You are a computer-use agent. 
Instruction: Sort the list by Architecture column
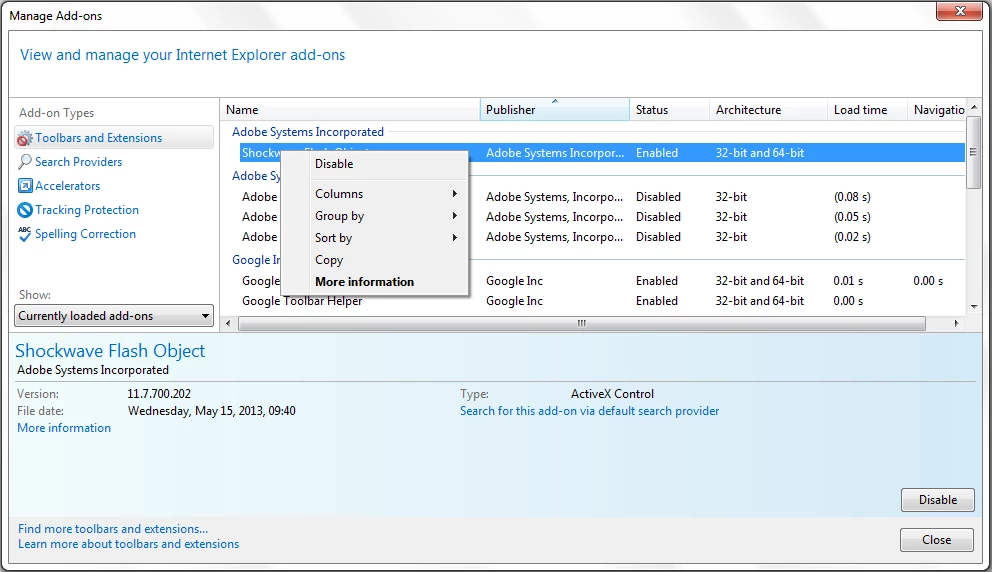768,109
